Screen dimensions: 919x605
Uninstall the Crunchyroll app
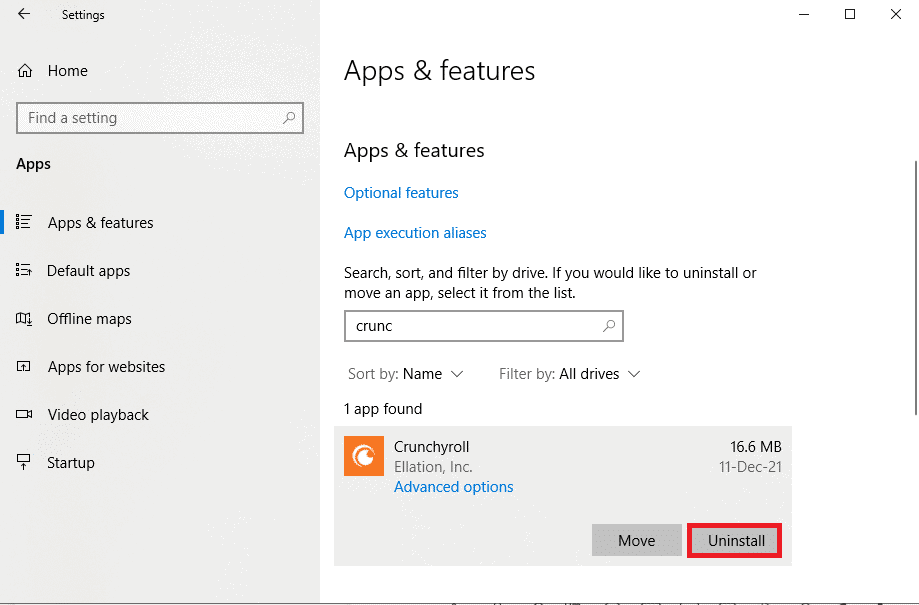(x=734, y=540)
